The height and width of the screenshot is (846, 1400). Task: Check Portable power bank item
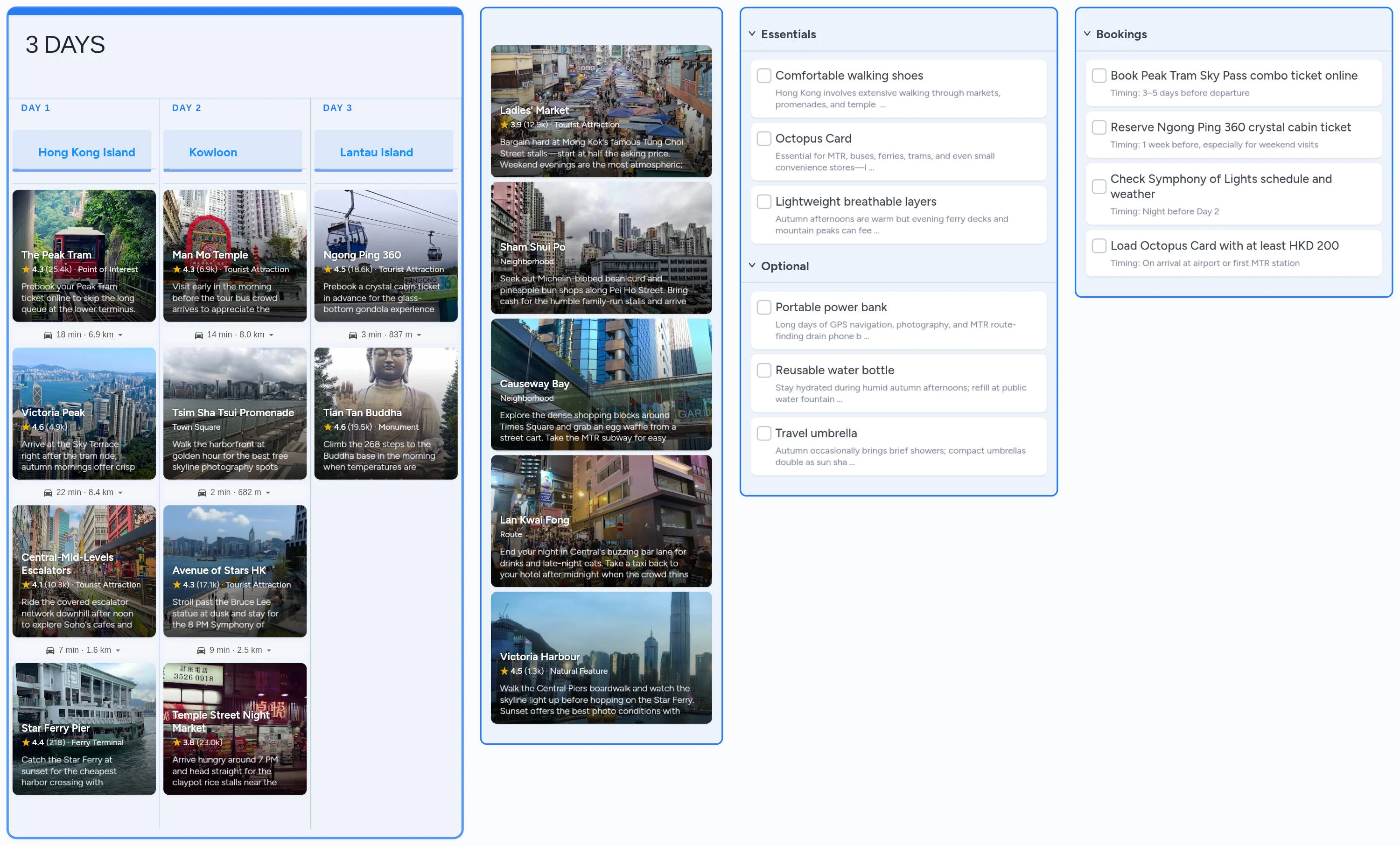point(763,308)
